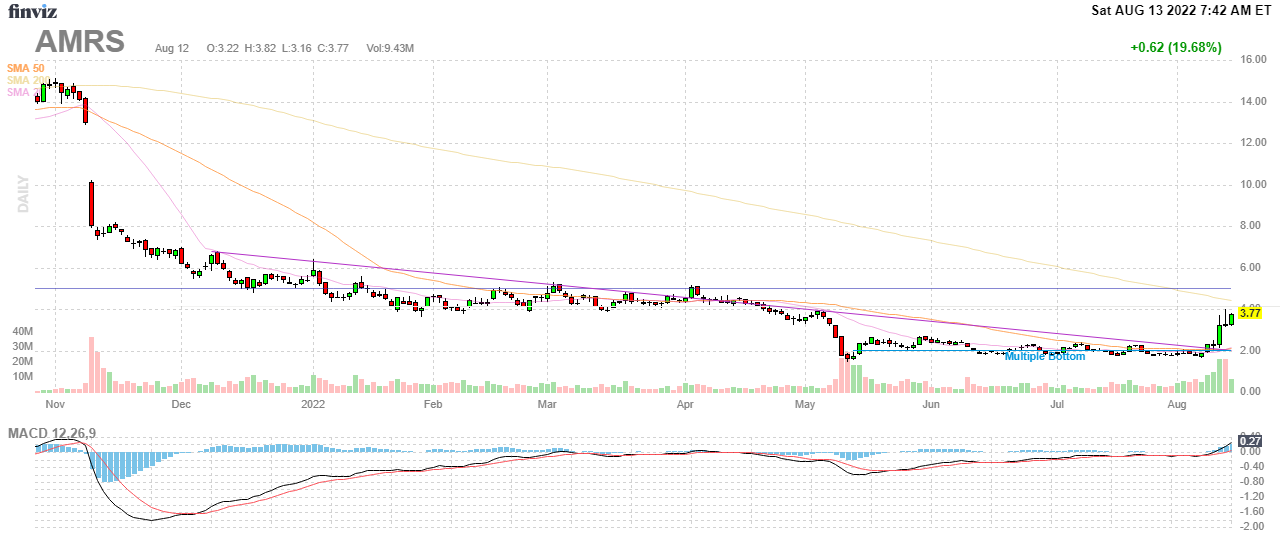Click the Aug label on time axis
1280x542 pixels.
pyautogui.click(x=1177, y=405)
